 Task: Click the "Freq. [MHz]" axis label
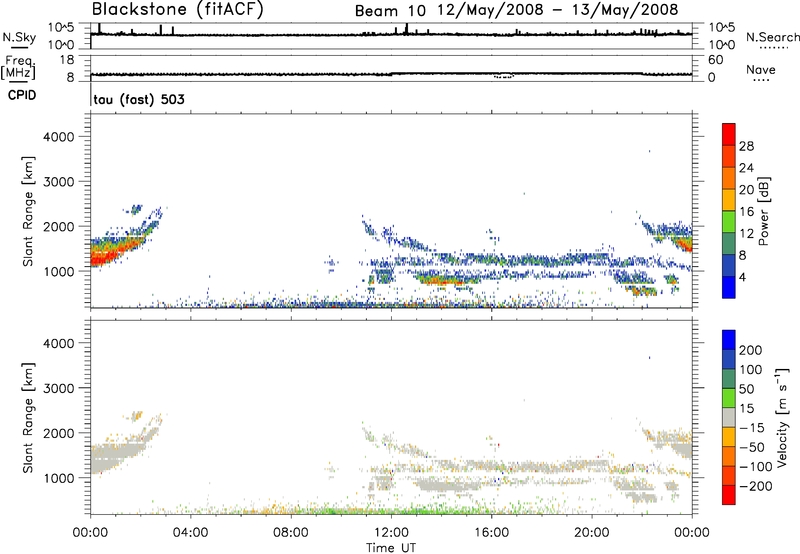pyautogui.click(x=18, y=67)
